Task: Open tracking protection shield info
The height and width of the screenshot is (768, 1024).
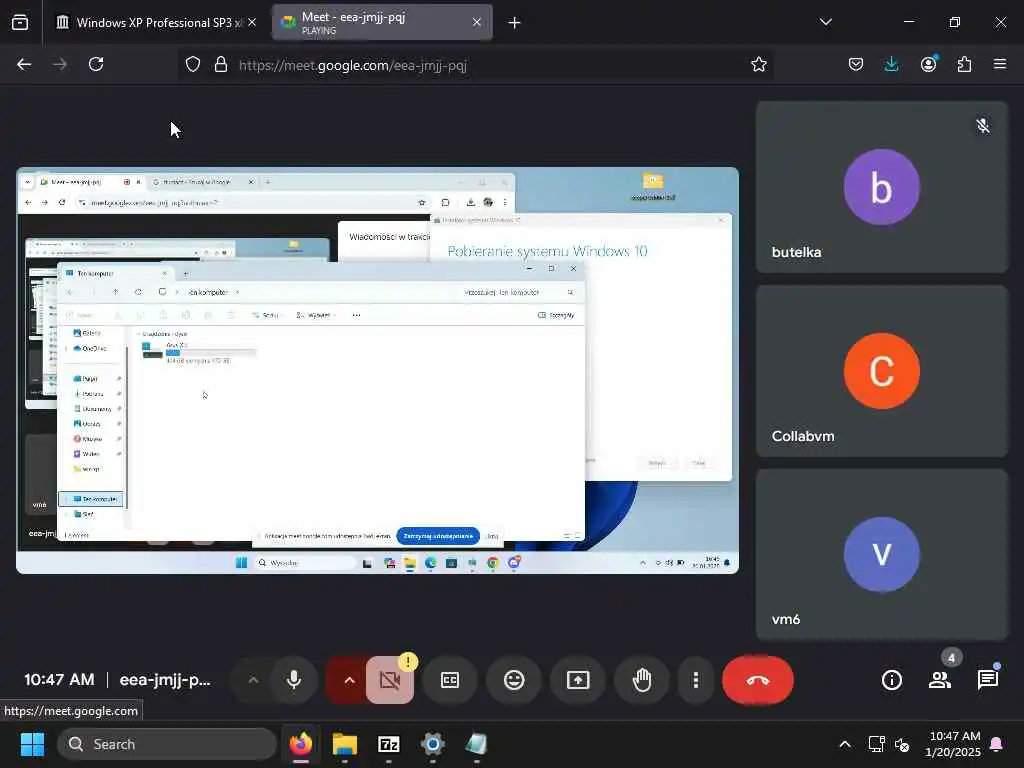Action: (193, 64)
